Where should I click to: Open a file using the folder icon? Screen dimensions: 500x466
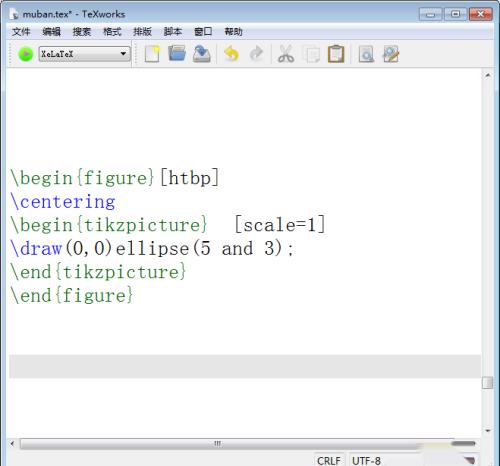pos(177,54)
